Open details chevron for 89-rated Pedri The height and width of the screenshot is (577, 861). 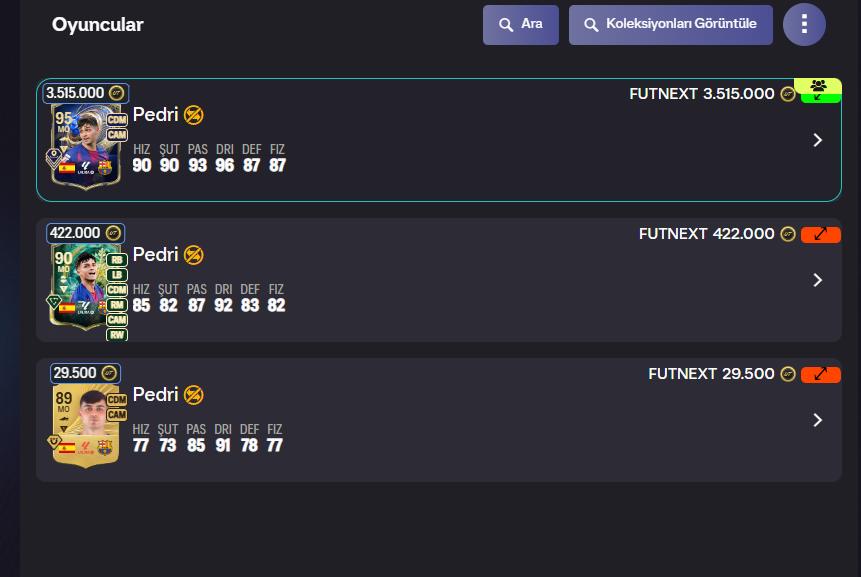click(x=818, y=420)
